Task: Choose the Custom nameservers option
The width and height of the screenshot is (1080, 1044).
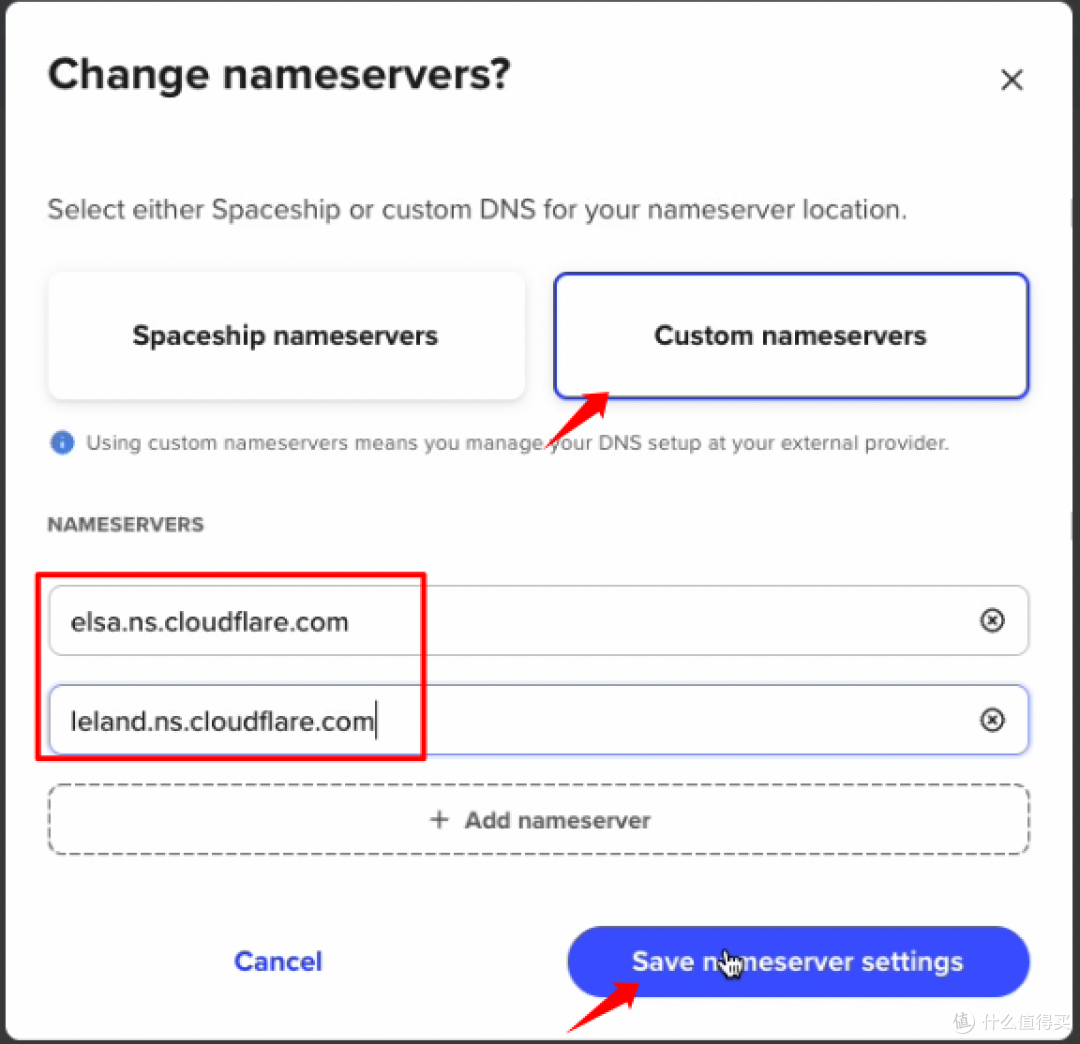Action: coord(791,336)
